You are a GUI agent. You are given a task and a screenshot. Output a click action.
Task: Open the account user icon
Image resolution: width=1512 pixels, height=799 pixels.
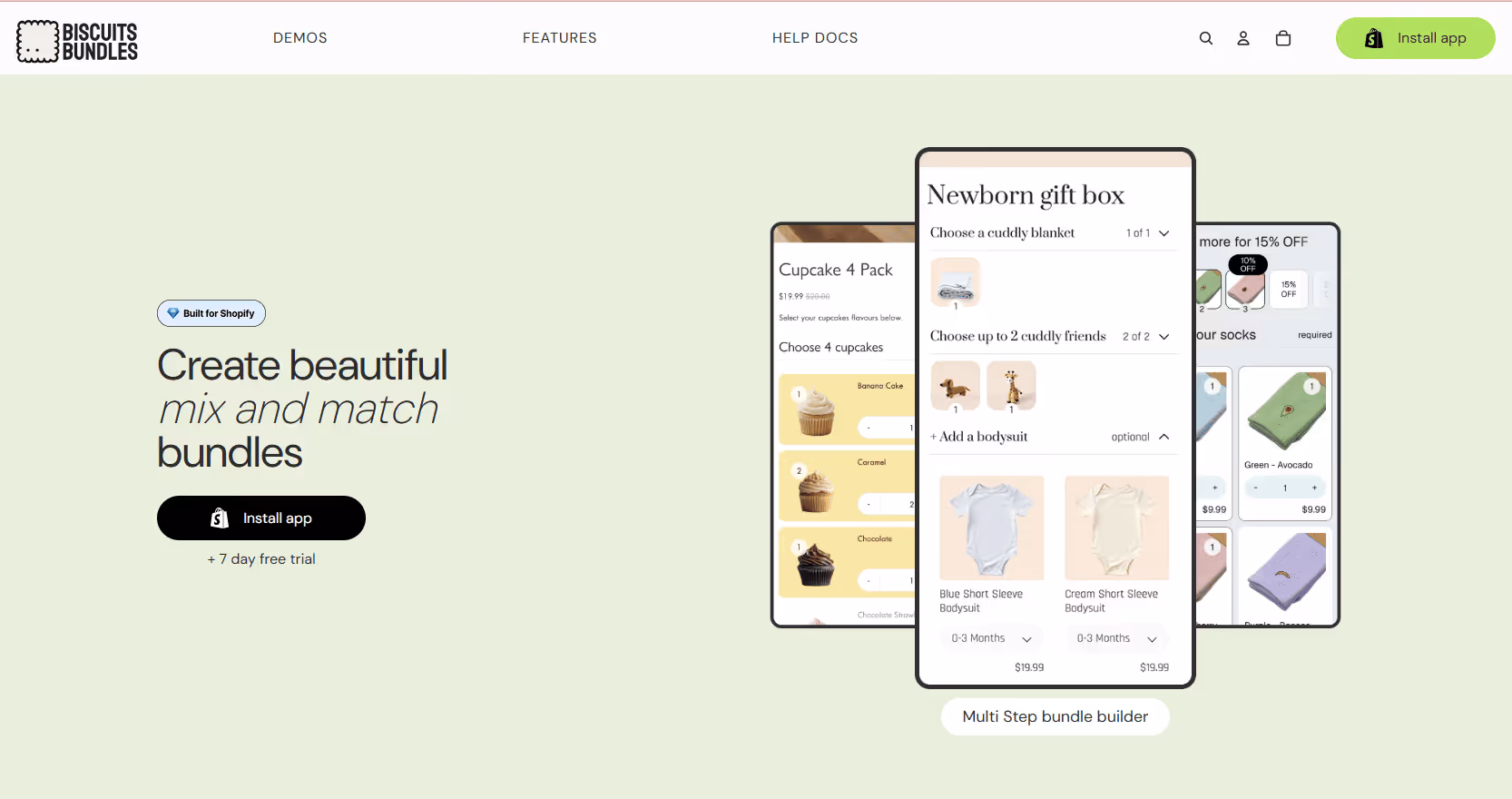pos(1243,38)
